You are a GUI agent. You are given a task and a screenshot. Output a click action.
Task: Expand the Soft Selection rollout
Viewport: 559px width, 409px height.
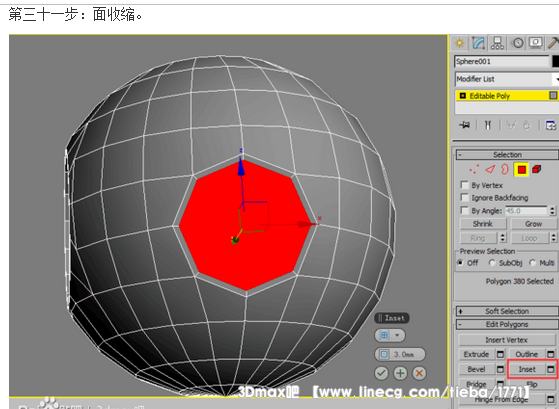507,311
